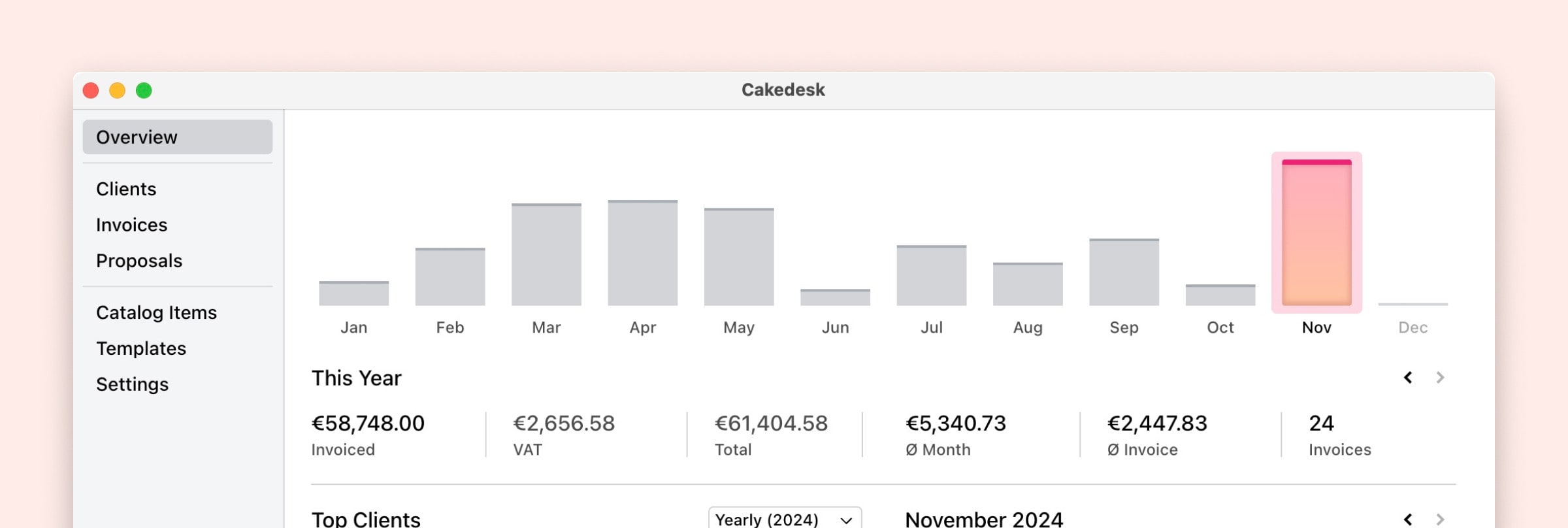Show next month after November 2024
1568x528 pixels.
pyautogui.click(x=1440, y=520)
